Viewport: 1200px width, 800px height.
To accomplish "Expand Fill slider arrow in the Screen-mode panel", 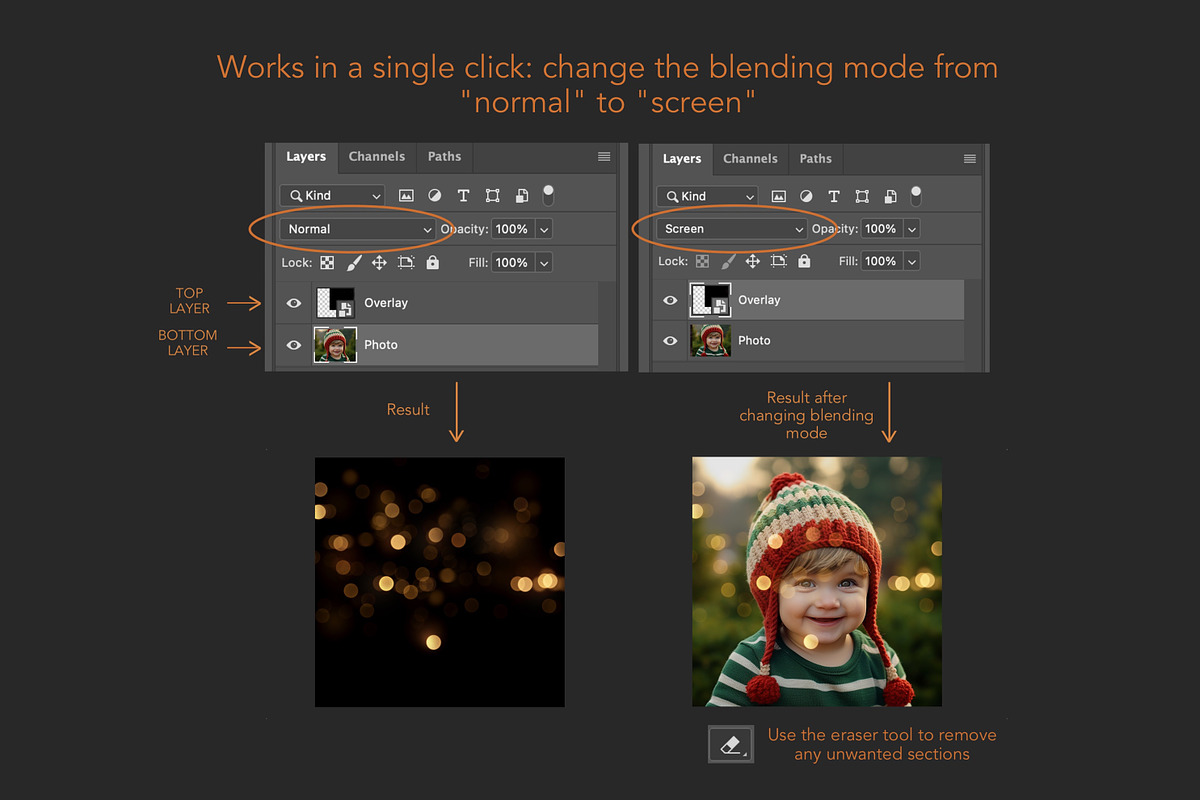I will 912,261.
